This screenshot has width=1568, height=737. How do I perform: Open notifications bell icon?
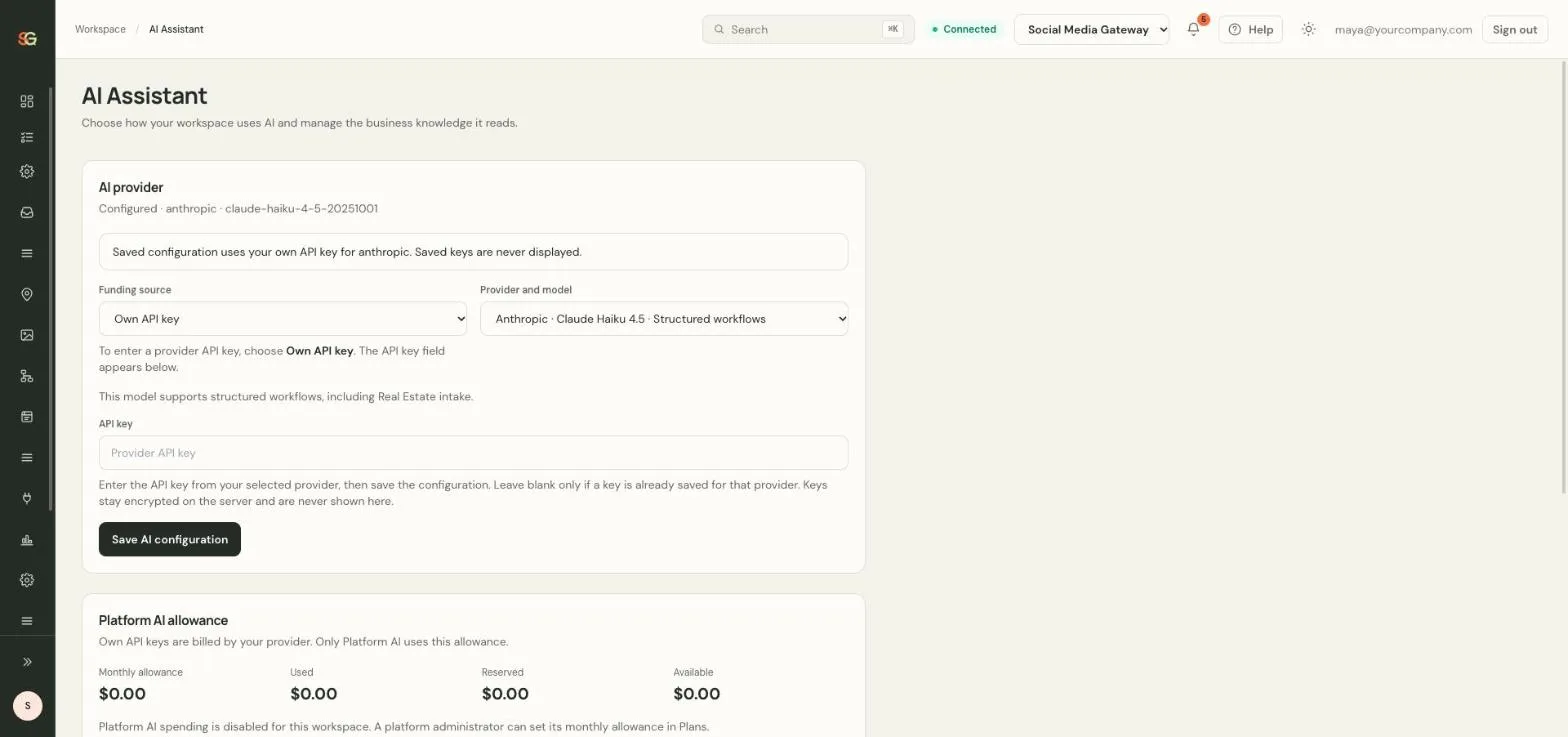1193,29
